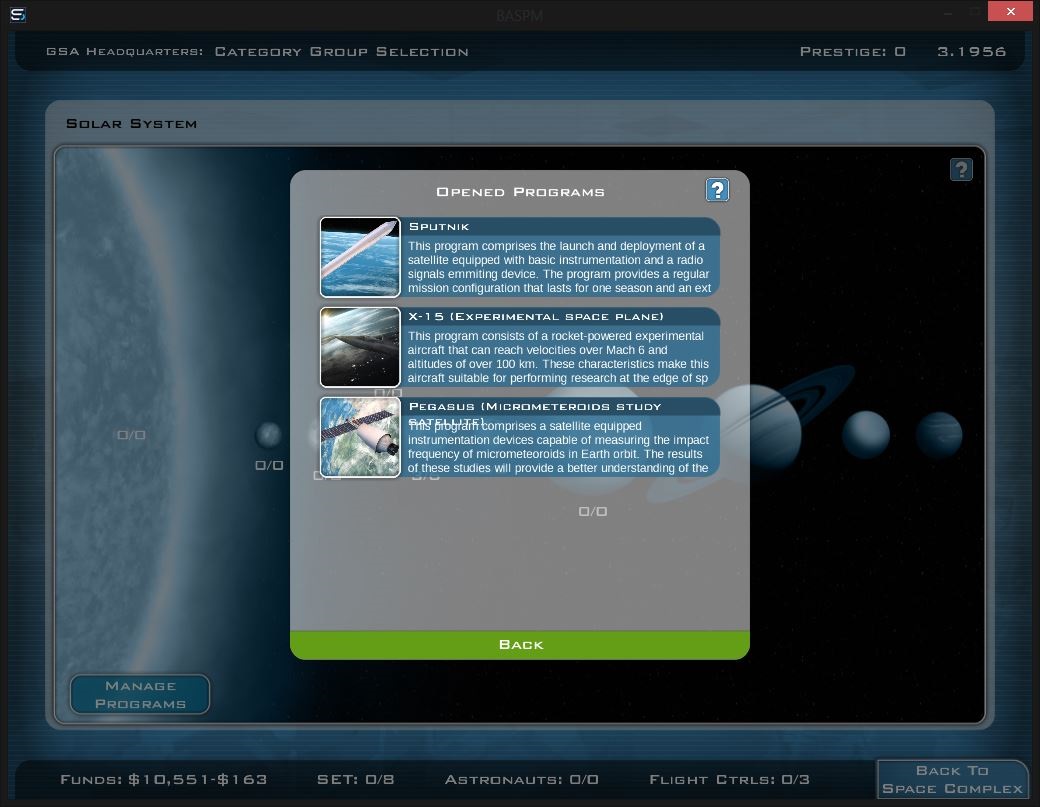This screenshot has width=1040, height=807.
Task: Close the BASPM window
Action: click(x=1010, y=11)
